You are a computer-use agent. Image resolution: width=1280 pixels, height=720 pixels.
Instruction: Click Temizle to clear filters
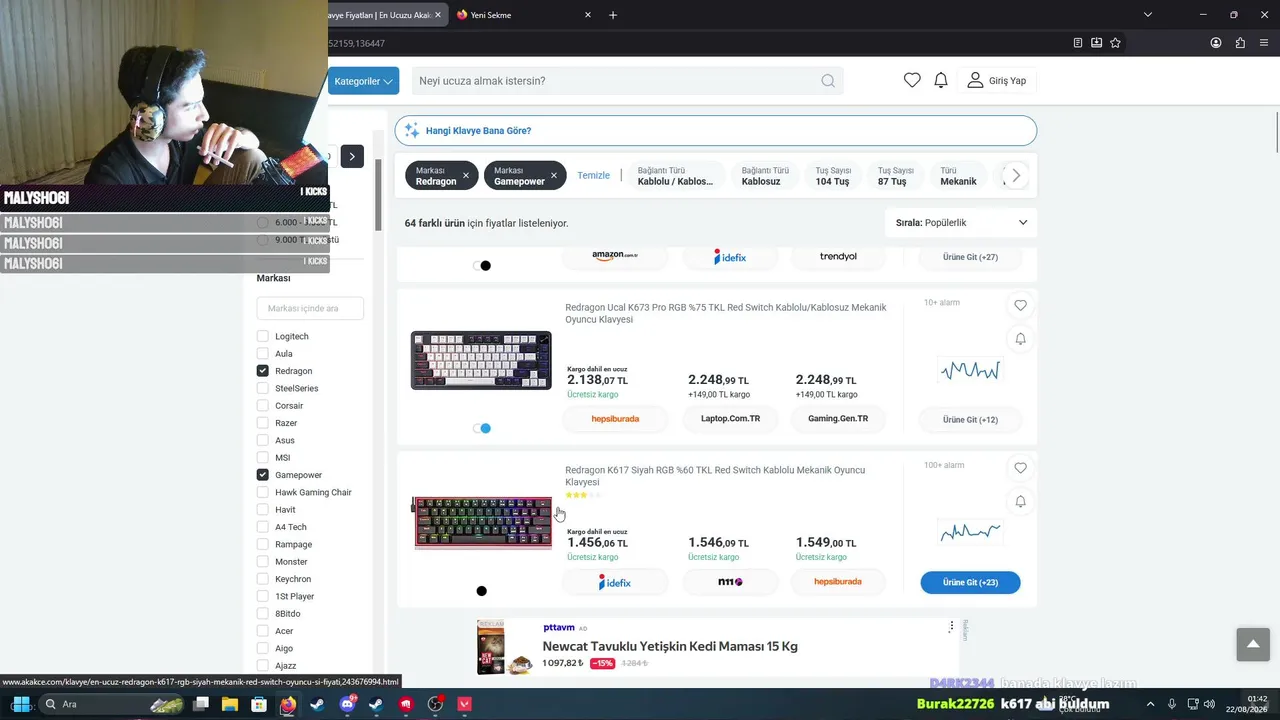593,176
